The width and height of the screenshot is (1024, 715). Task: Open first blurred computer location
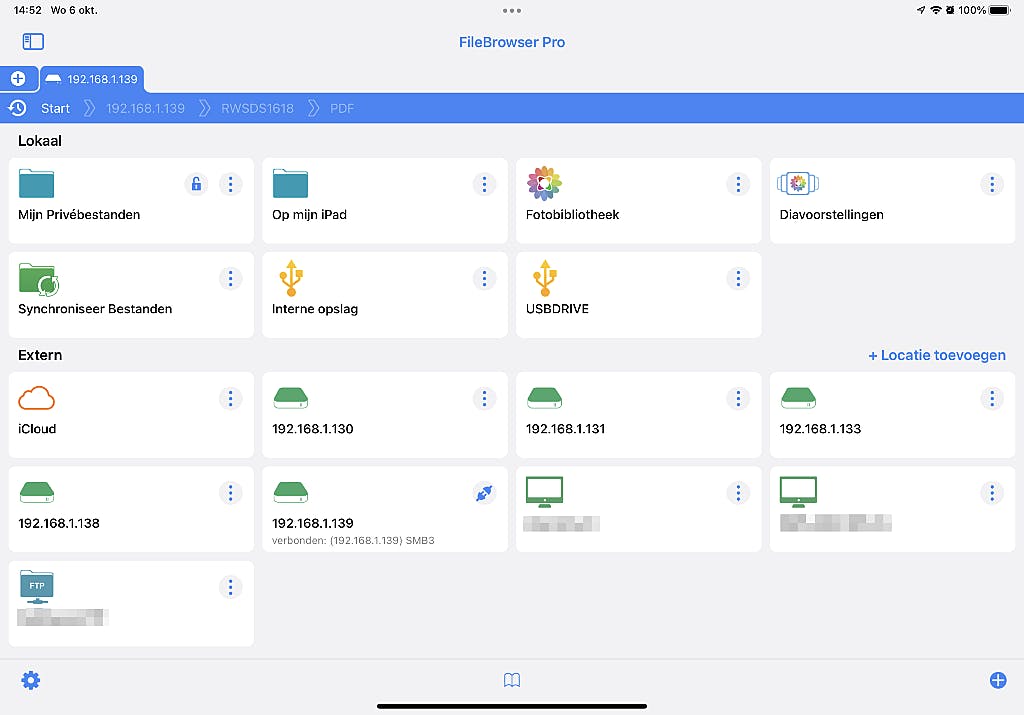point(639,509)
